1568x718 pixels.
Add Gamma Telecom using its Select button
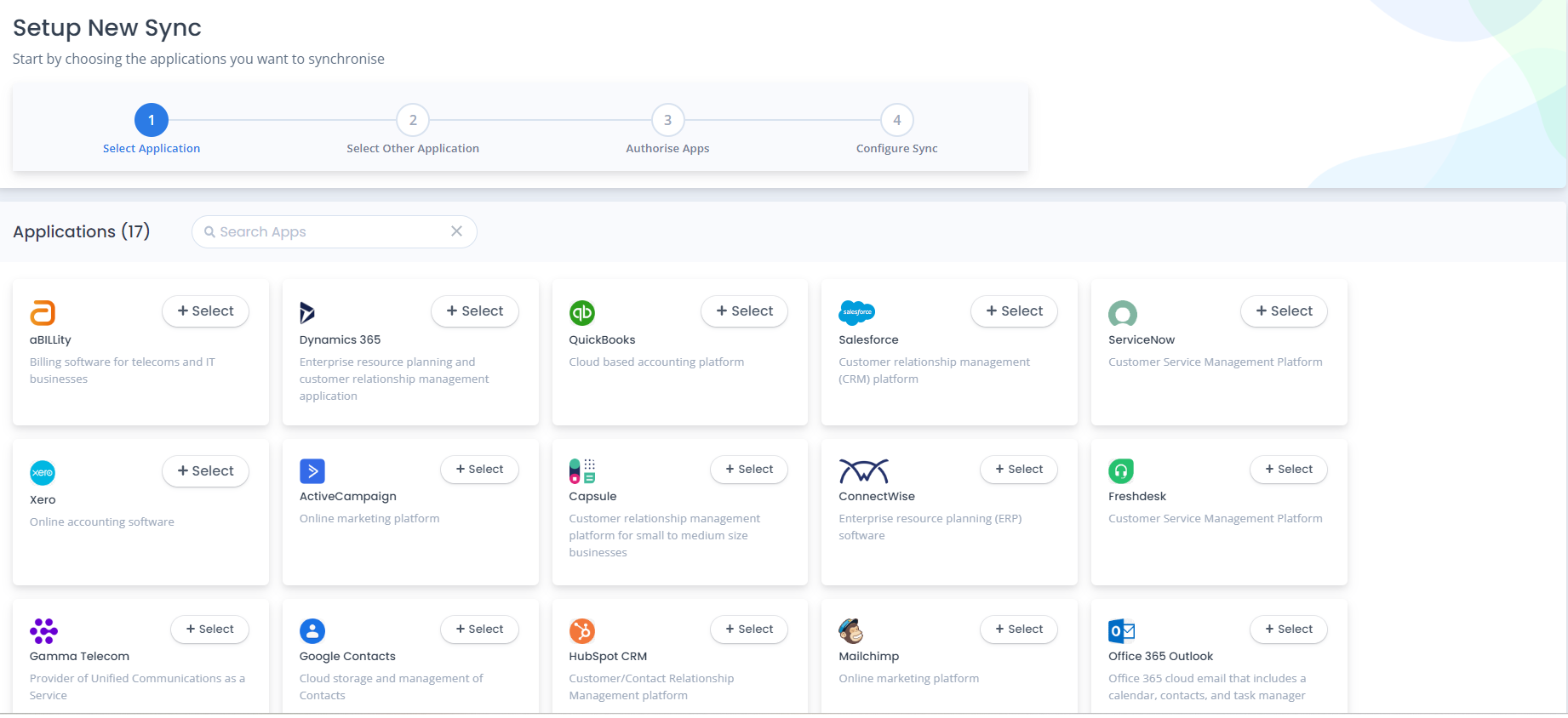click(209, 630)
